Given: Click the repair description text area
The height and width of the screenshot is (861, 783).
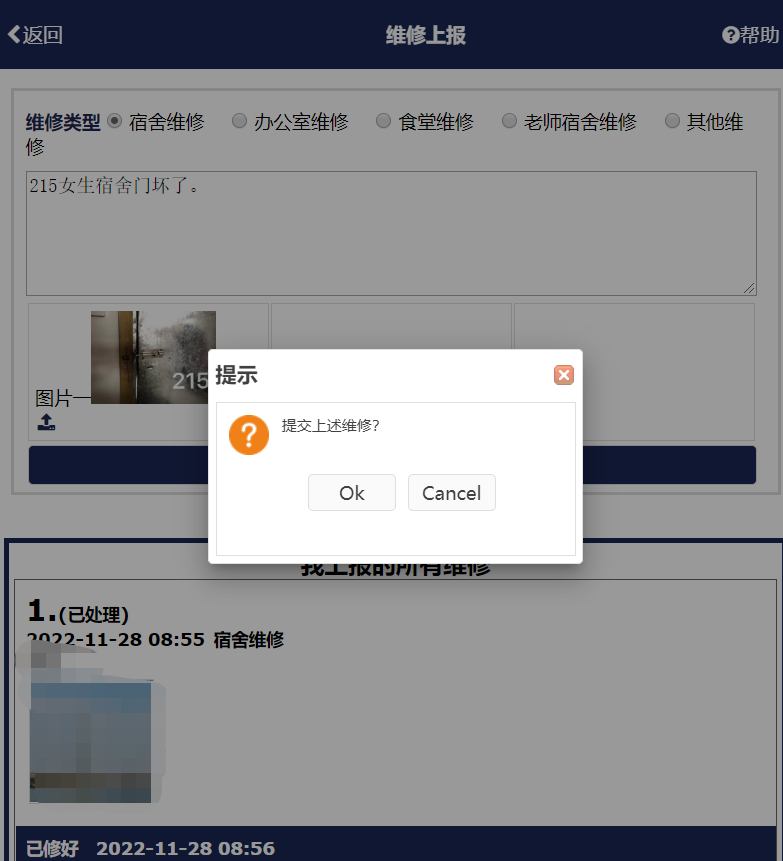Looking at the screenshot, I should [x=392, y=233].
